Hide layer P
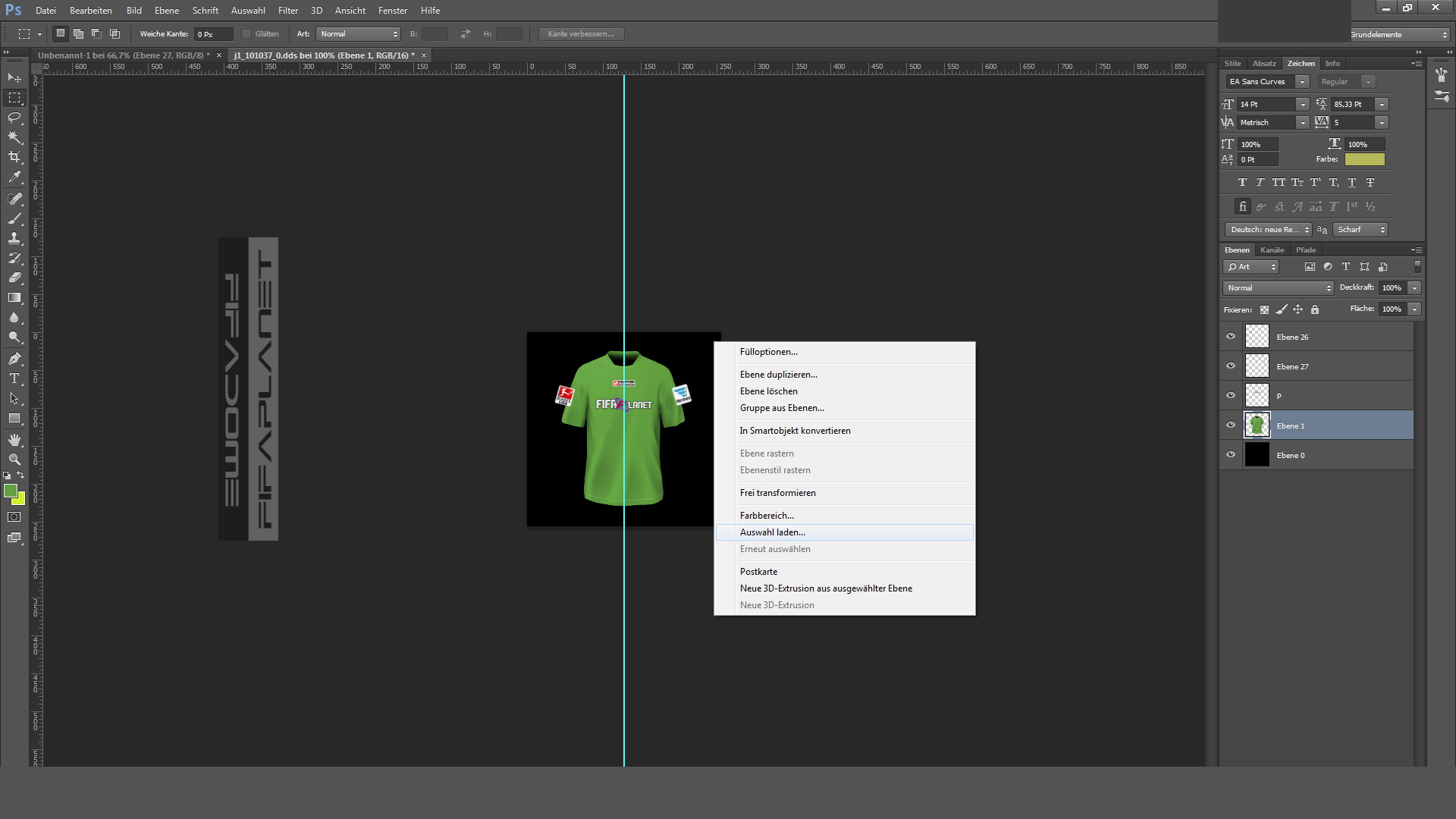This screenshot has height=819, width=1456. tap(1231, 396)
